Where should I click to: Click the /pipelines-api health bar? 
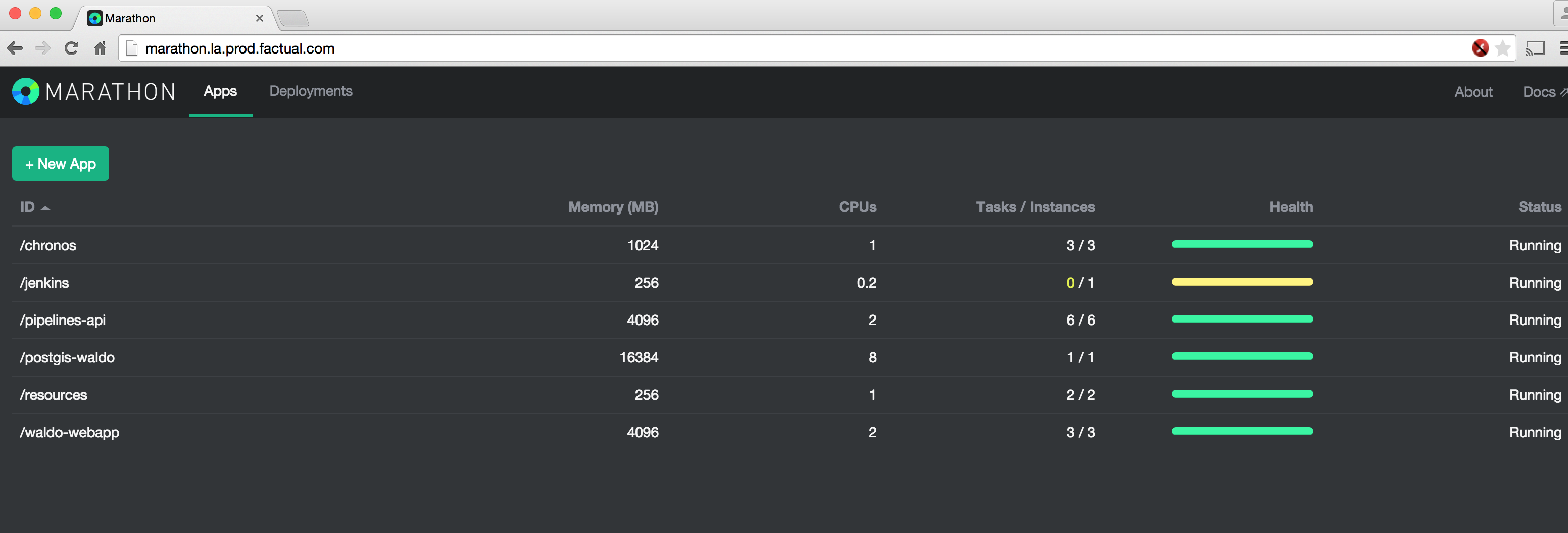1242,319
